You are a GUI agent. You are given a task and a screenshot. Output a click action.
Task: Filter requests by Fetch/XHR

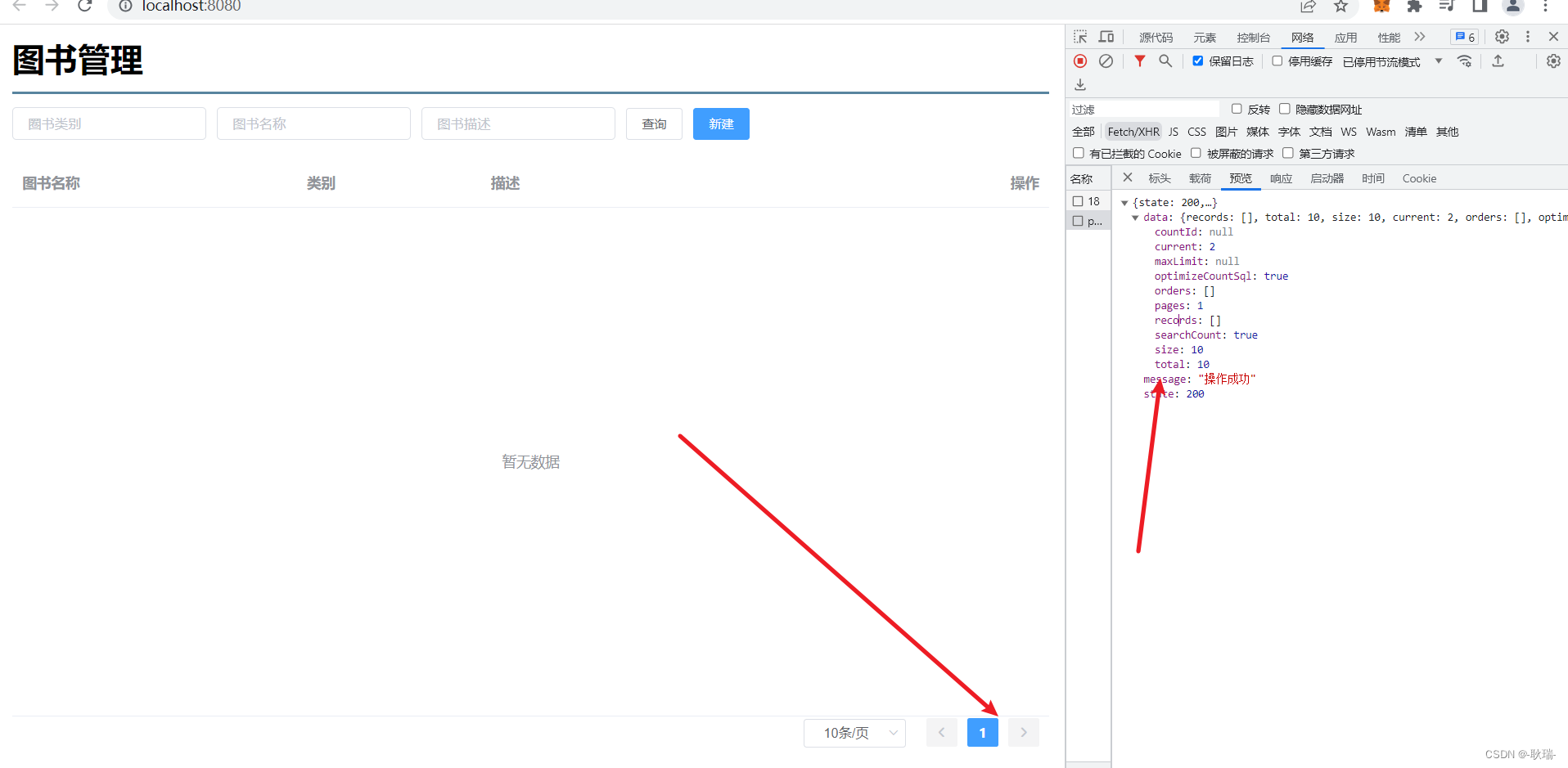click(1133, 132)
